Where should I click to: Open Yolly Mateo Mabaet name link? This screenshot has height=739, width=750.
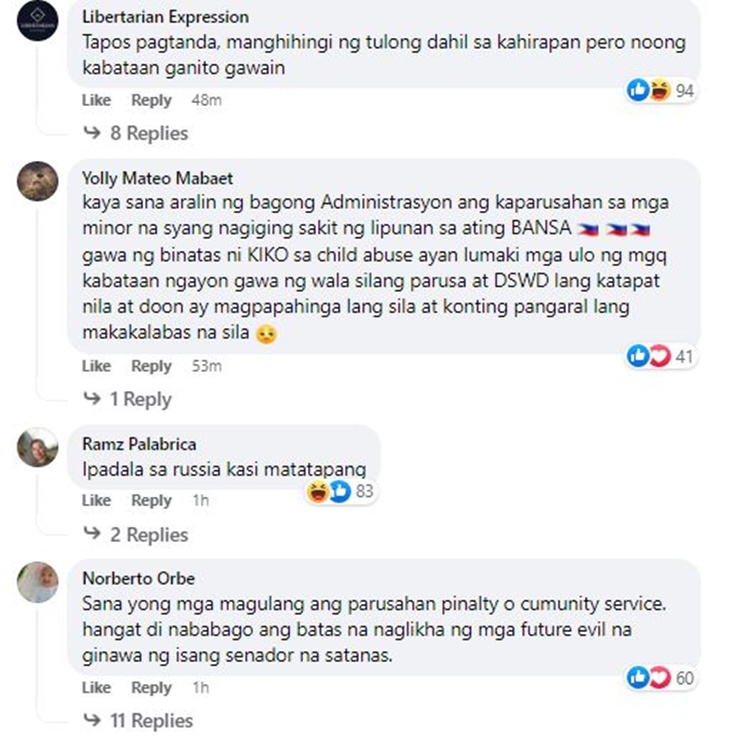point(158,178)
